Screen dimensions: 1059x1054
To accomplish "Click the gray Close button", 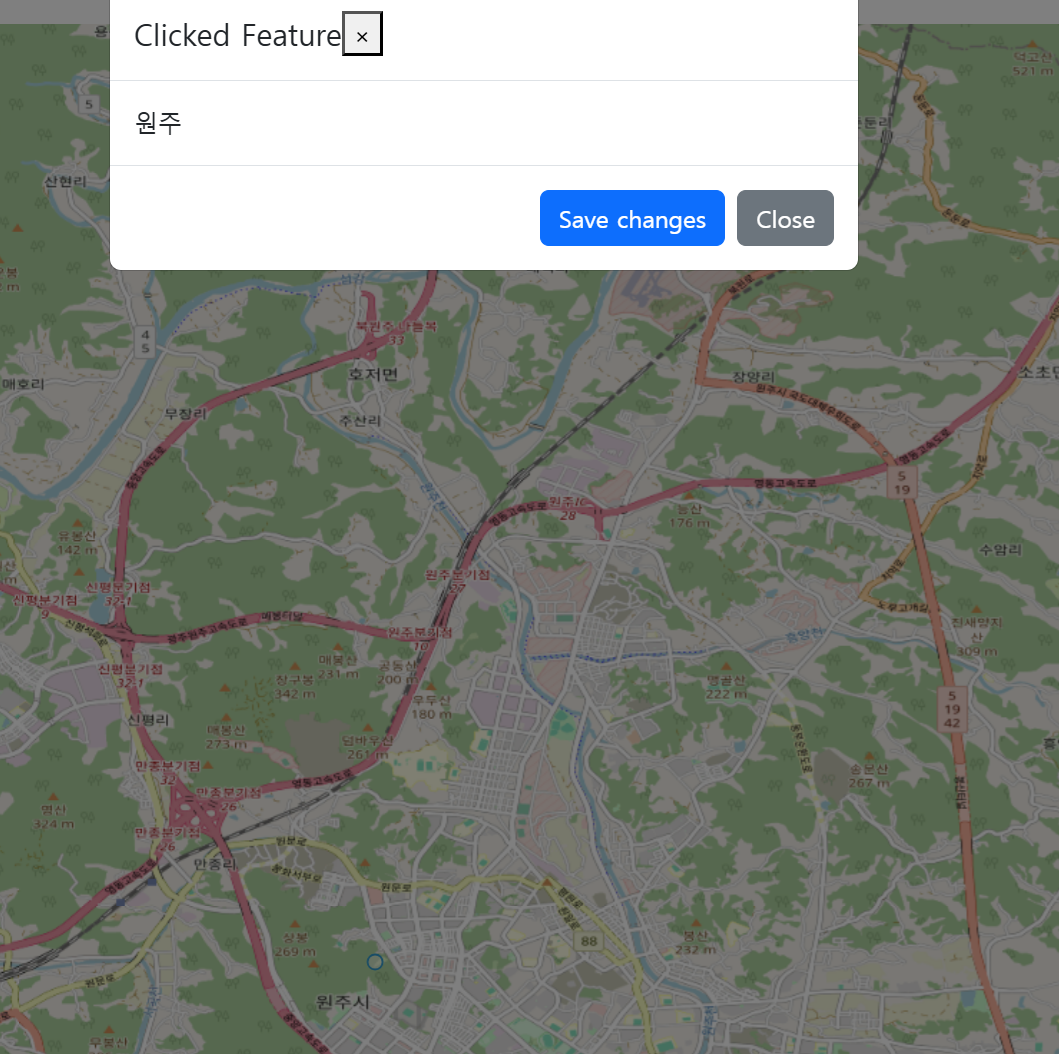I will tap(785, 218).
